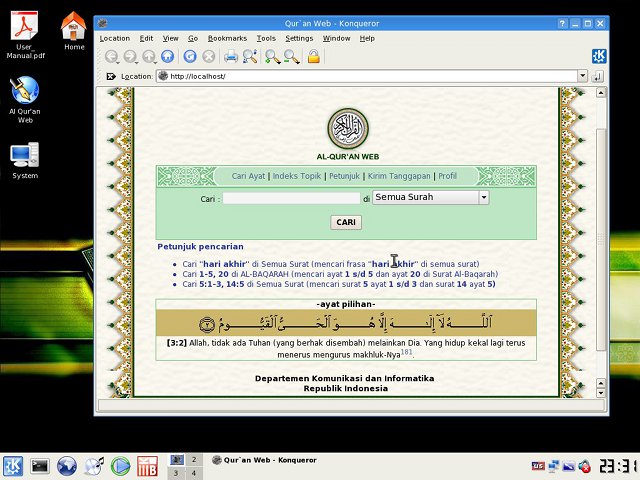
Task: Open the Indeks Topik link
Action: 297,176
